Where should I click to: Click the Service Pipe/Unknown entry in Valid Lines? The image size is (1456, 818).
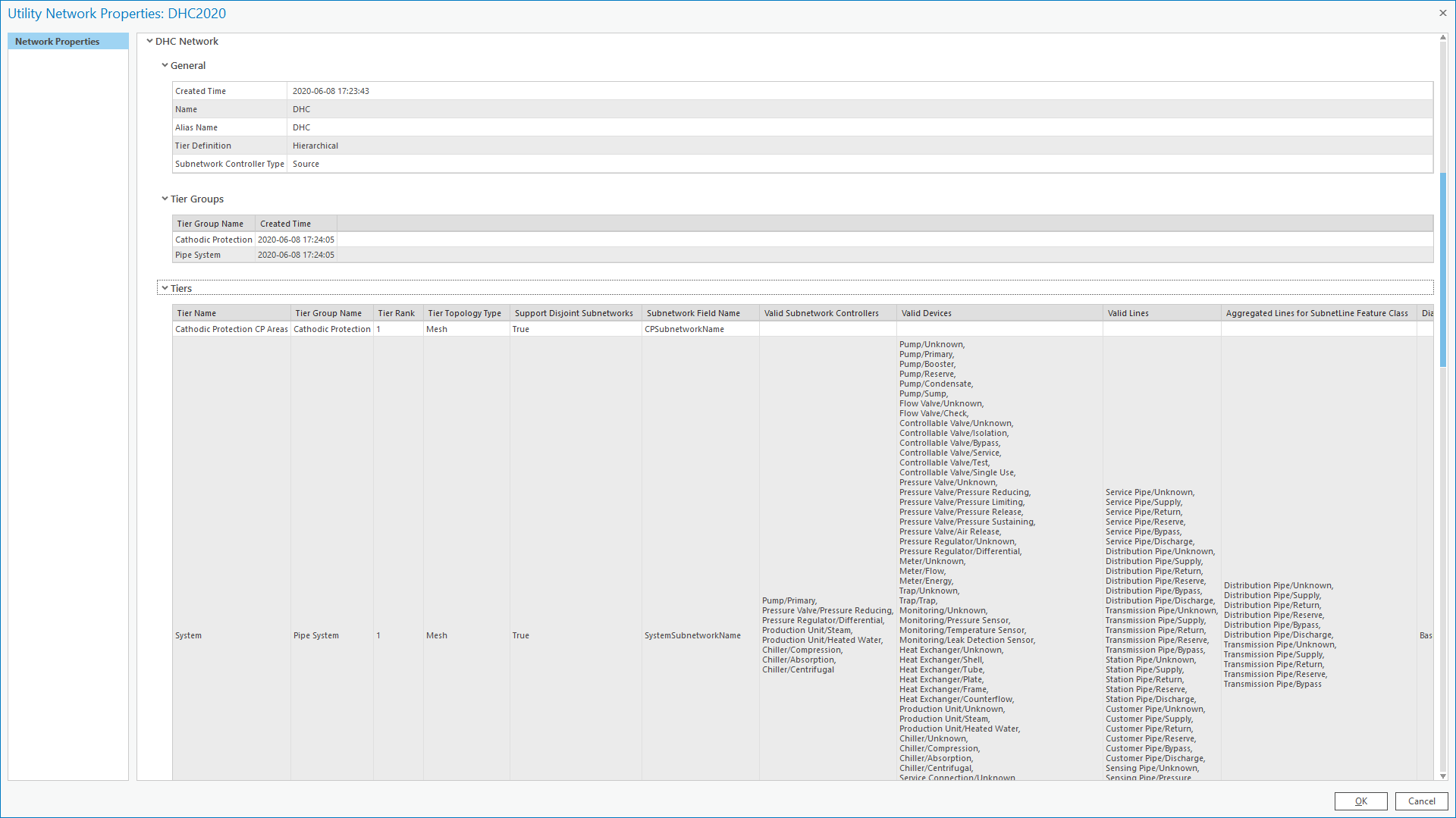pos(1150,492)
